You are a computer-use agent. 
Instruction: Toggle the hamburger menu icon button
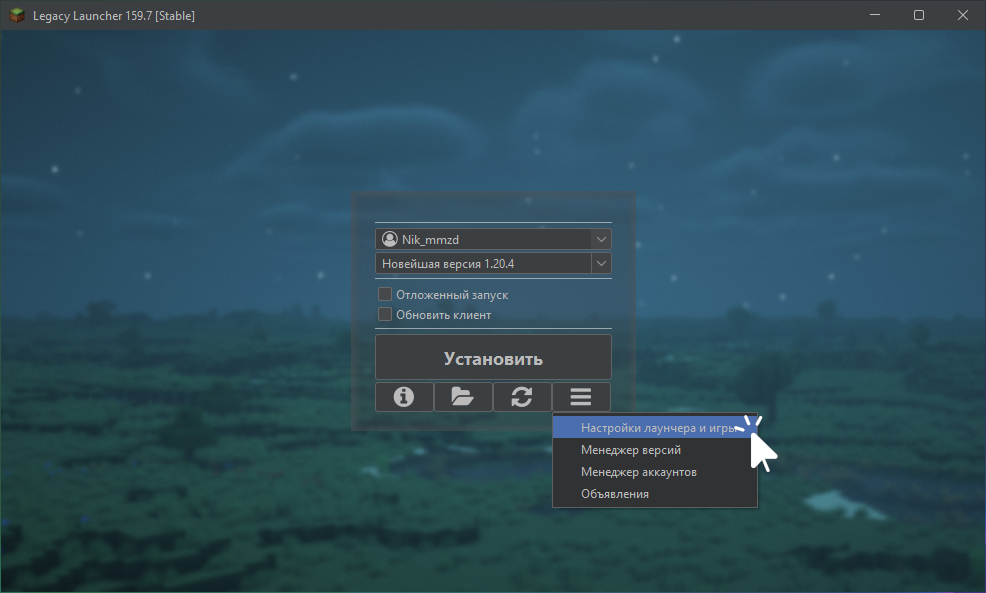581,397
